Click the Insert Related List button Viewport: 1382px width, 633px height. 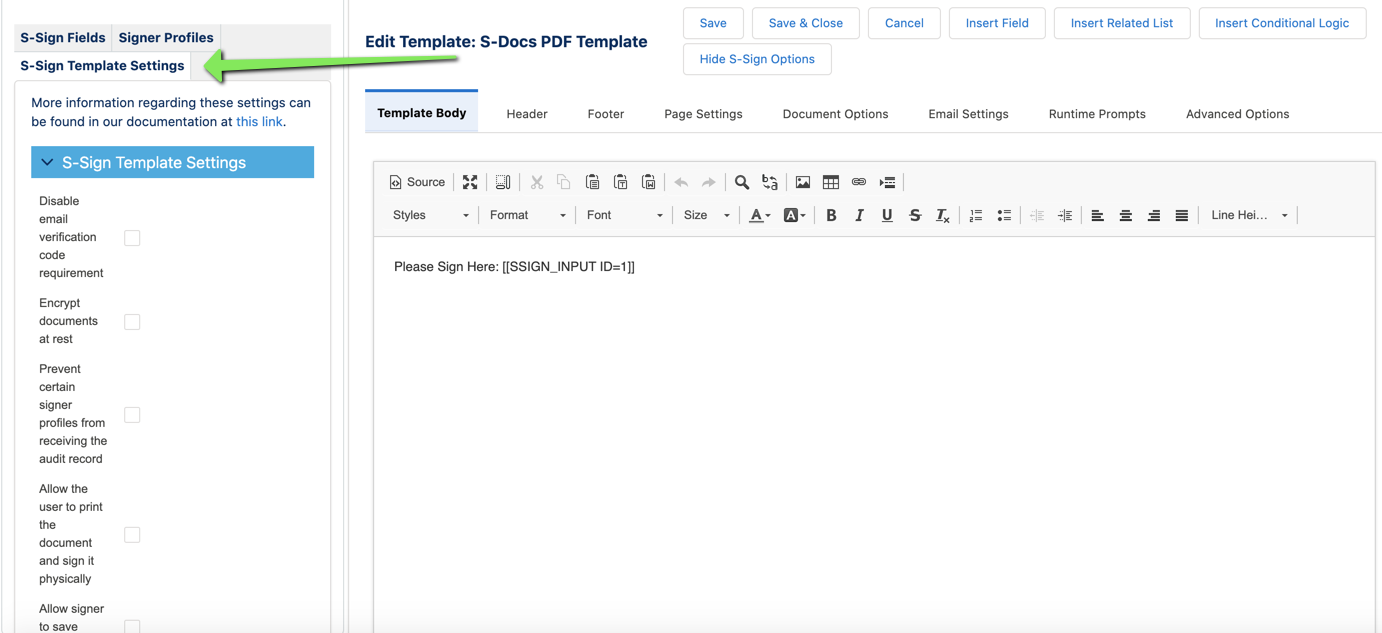pos(1122,23)
